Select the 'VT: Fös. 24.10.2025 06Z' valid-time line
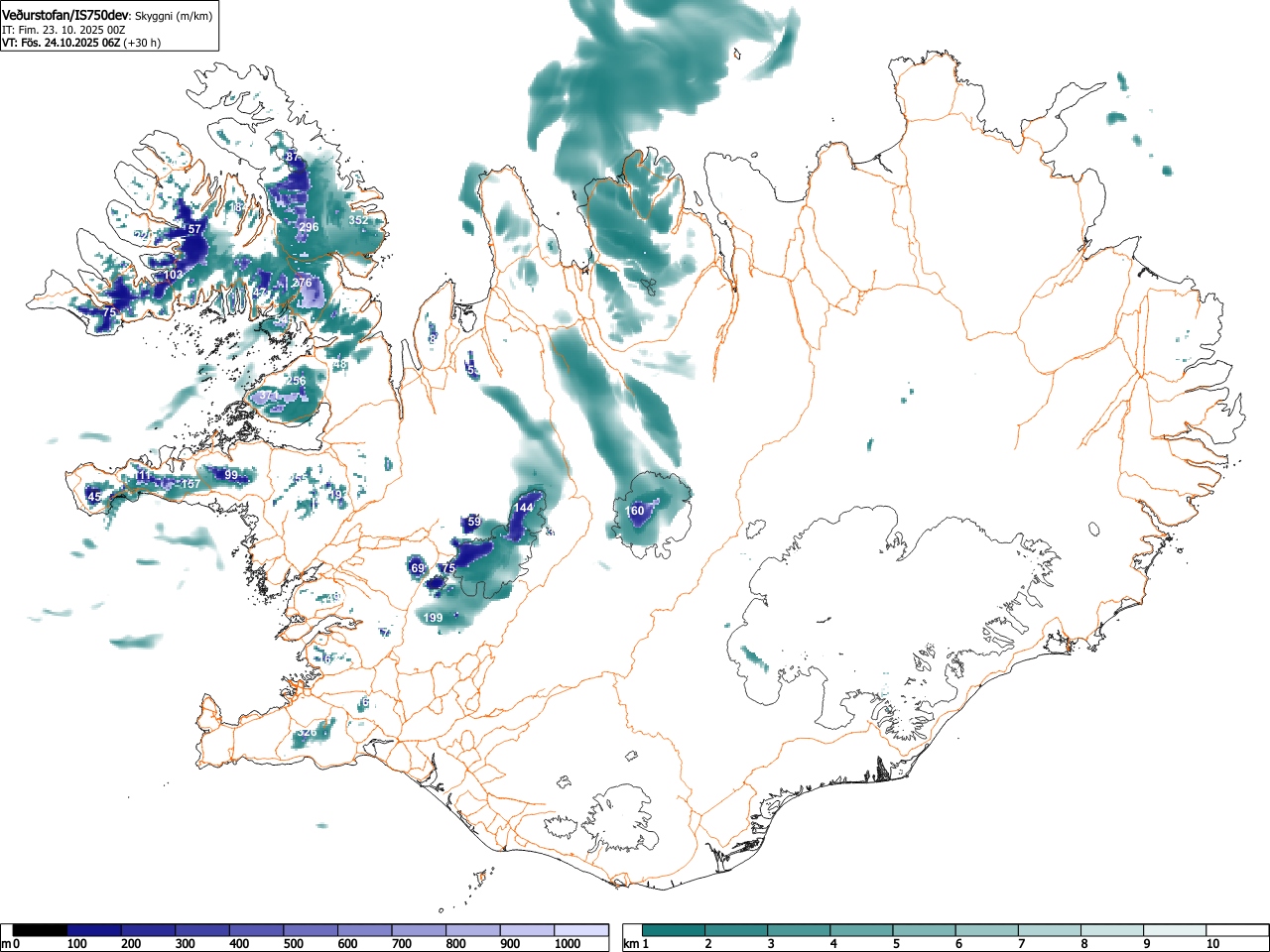 click(62, 43)
